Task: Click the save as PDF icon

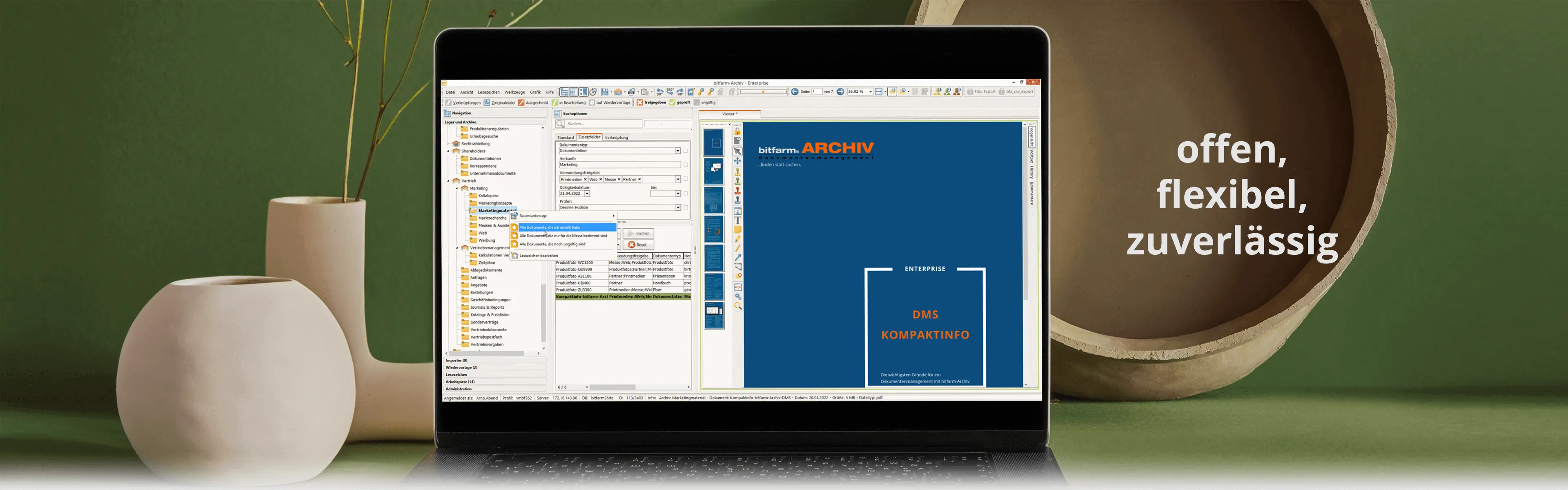Action: point(604,92)
